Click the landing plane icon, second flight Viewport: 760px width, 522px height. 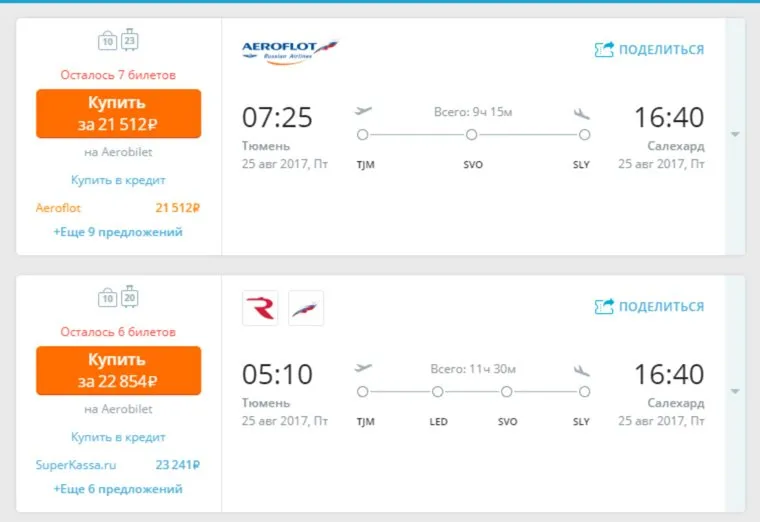point(582,369)
